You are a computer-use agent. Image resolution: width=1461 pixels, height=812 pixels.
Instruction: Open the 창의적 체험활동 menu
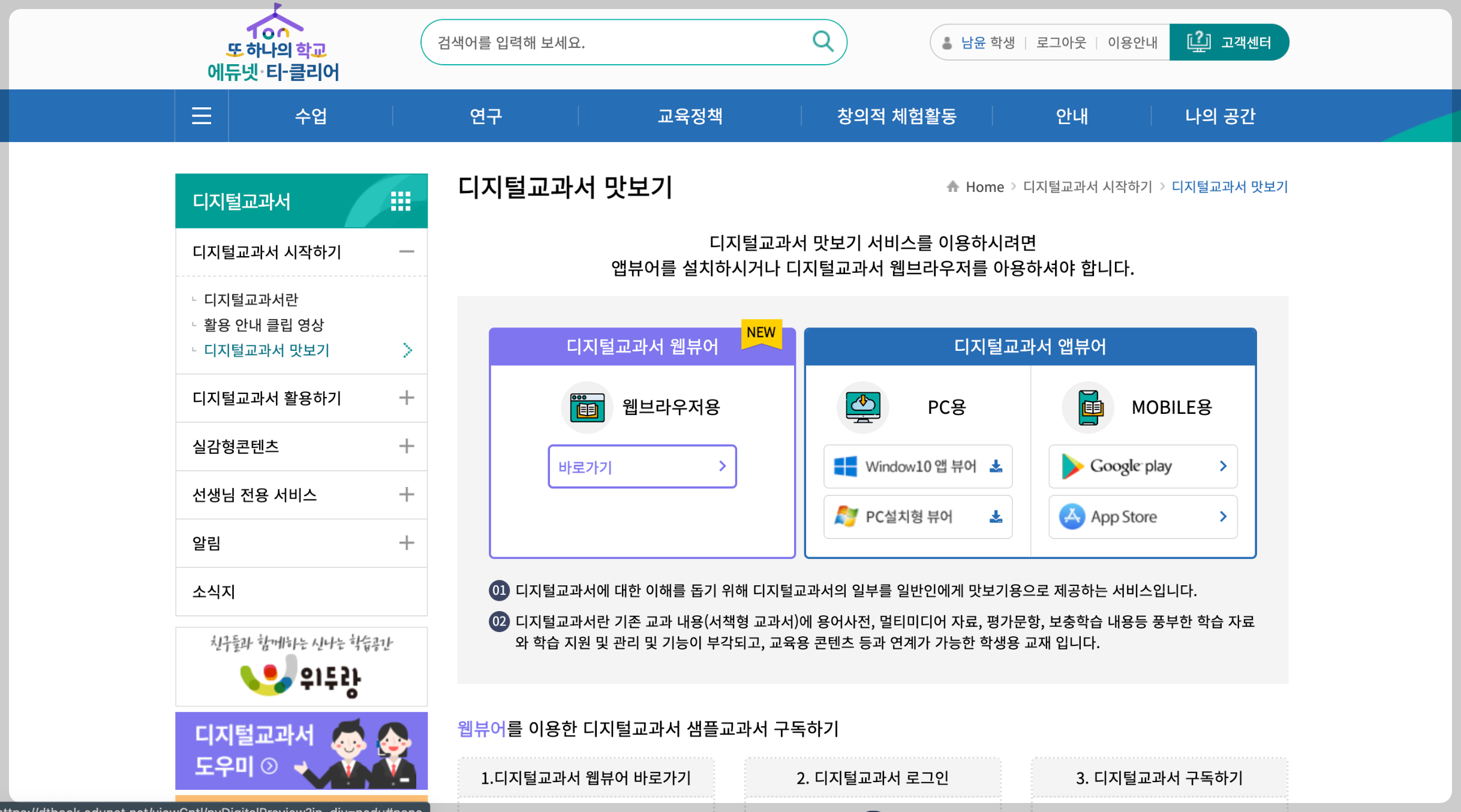tap(897, 116)
